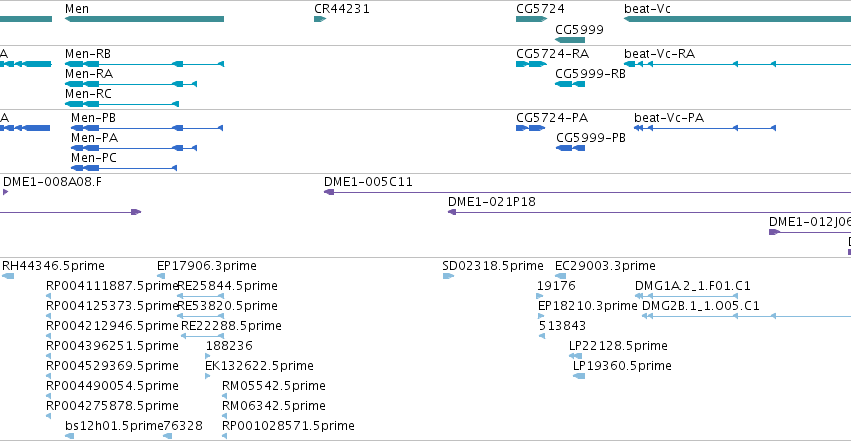The width and height of the screenshot is (851, 441).
Task: Select protein CG5724-PA
Action: point(530,128)
